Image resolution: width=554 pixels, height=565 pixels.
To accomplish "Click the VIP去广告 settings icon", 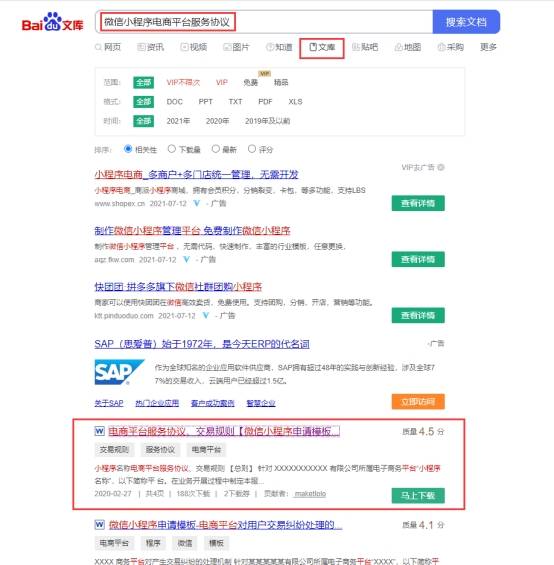I will click(441, 168).
